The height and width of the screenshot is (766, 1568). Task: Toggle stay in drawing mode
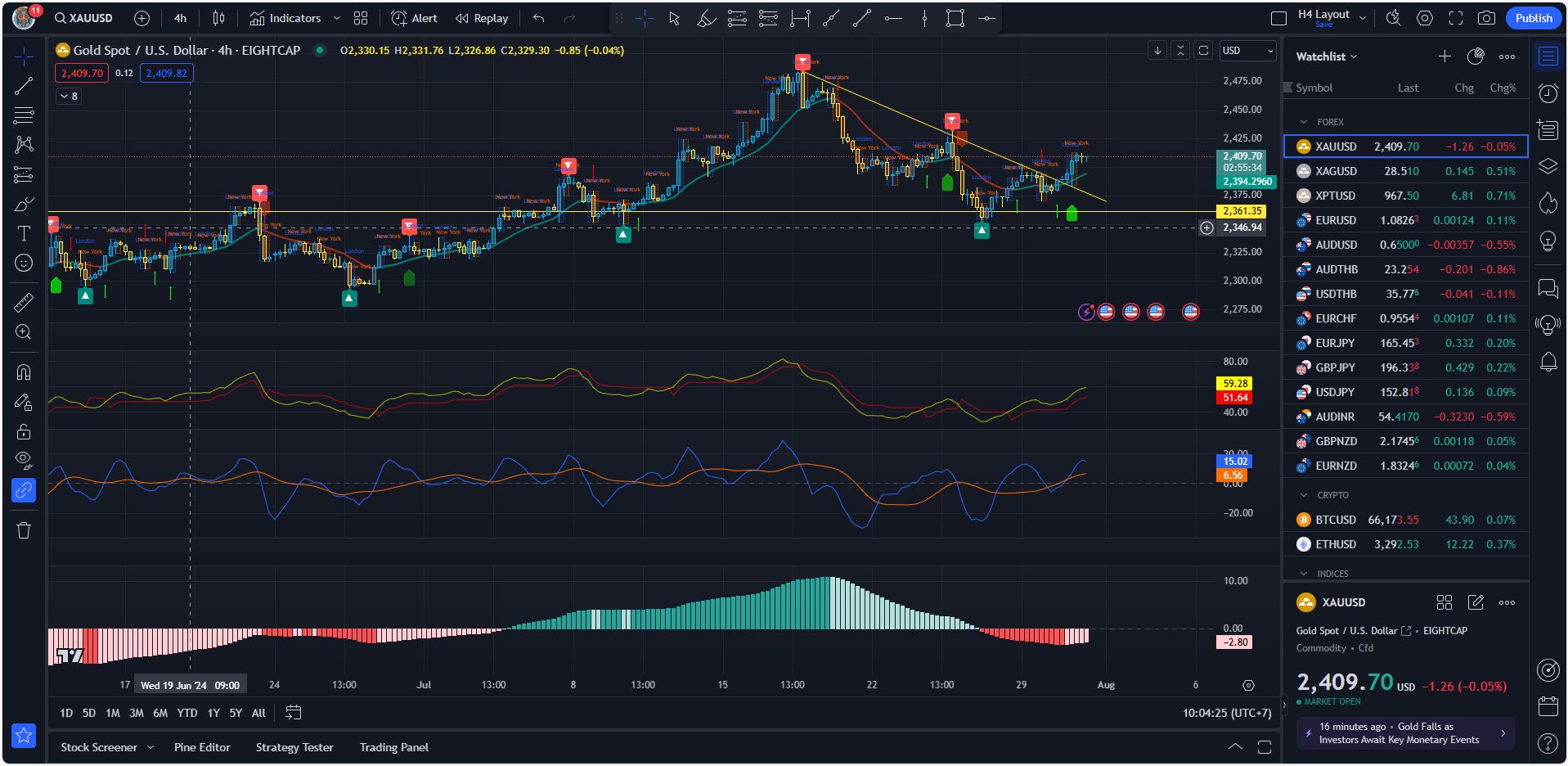click(24, 402)
